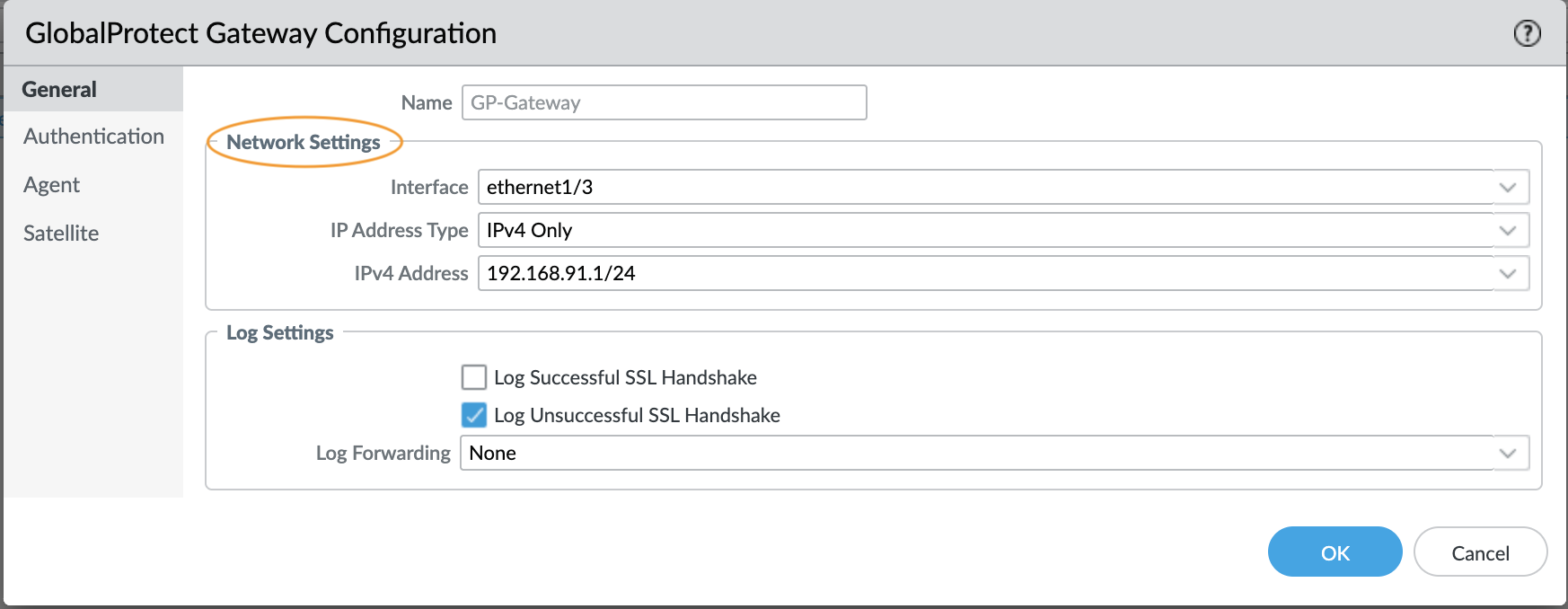Click the Log Forwarding label
The height and width of the screenshot is (609, 1568).
(x=383, y=453)
